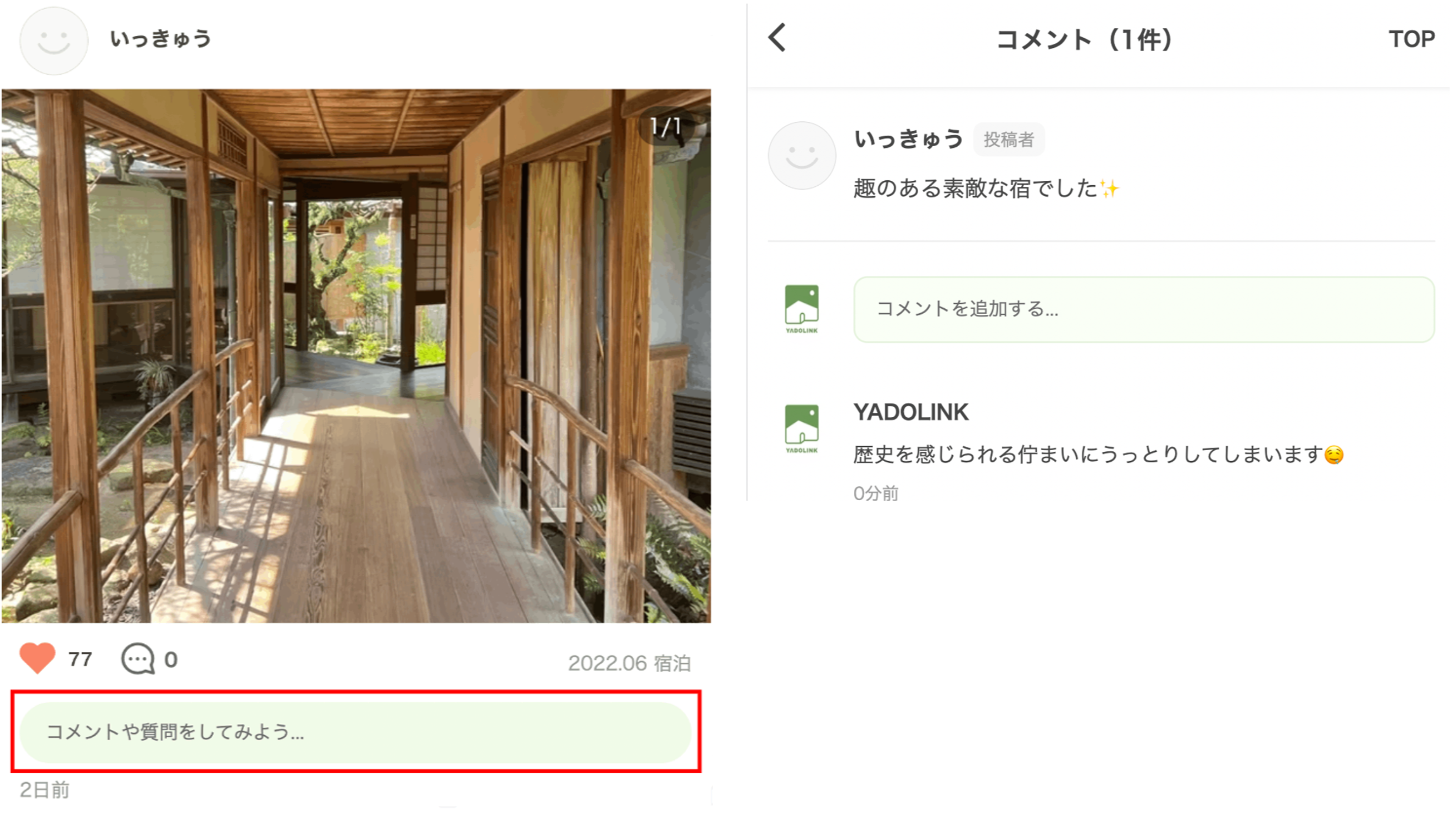Open the wooden corridor photo
1456x815 pixels.
click(356, 356)
